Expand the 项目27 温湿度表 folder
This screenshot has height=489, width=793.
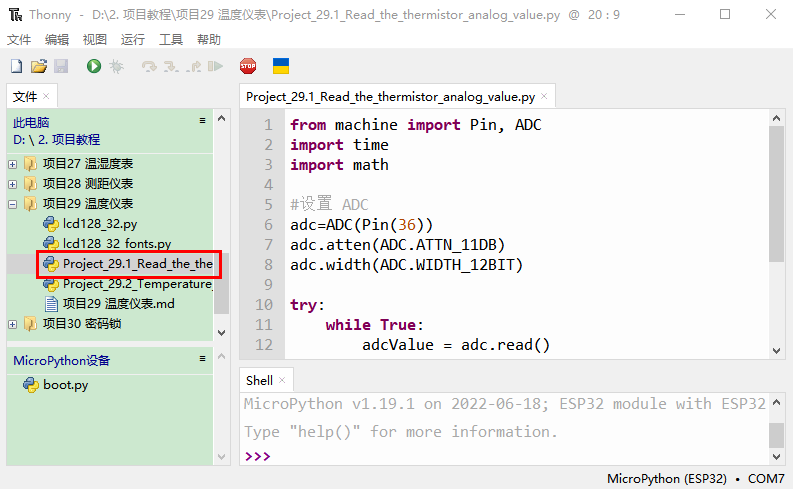pyautogui.click(x=12, y=163)
